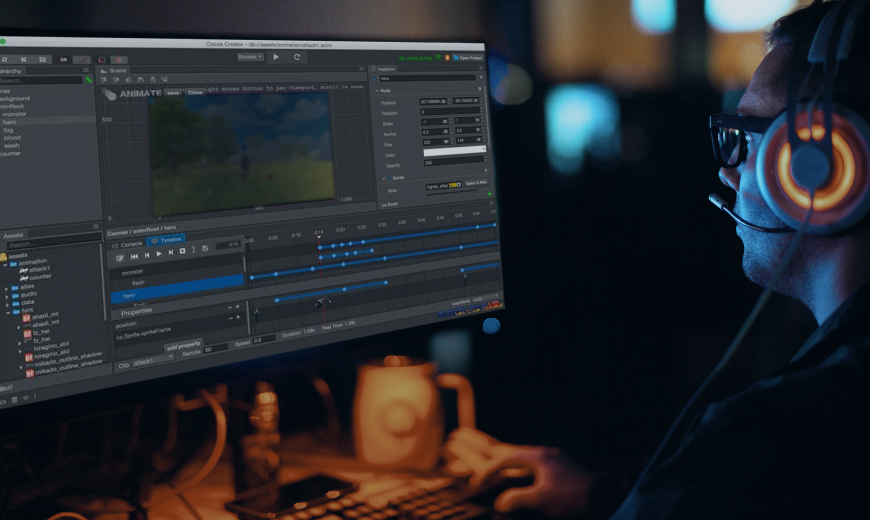Click the add property button
Viewport: 870px width, 520px height.
click(184, 346)
